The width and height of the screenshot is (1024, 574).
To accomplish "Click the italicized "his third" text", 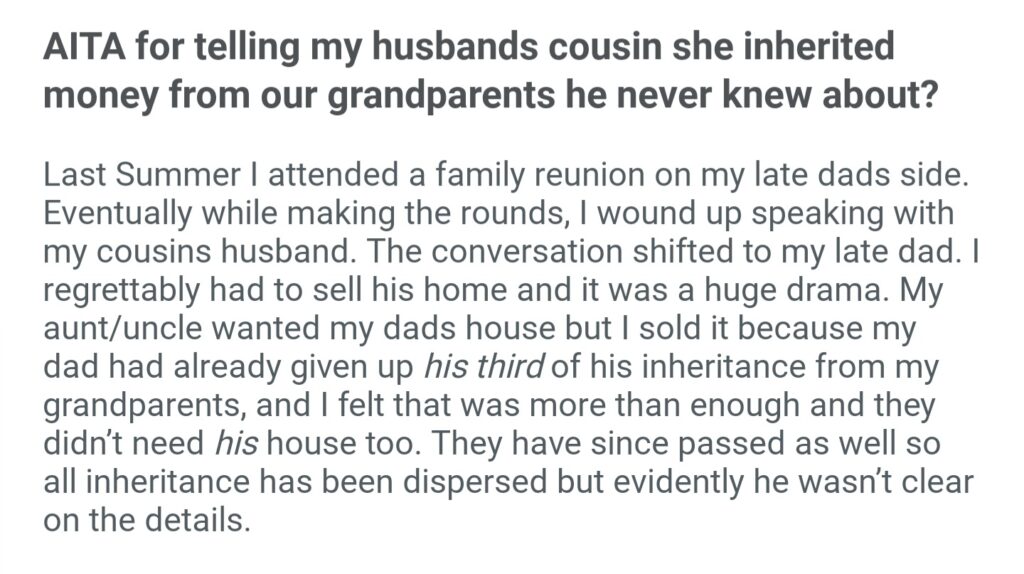I will pos(484,367).
